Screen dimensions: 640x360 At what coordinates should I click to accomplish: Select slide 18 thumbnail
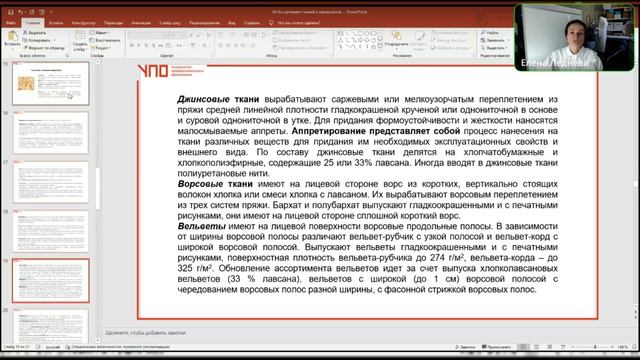coord(51,231)
